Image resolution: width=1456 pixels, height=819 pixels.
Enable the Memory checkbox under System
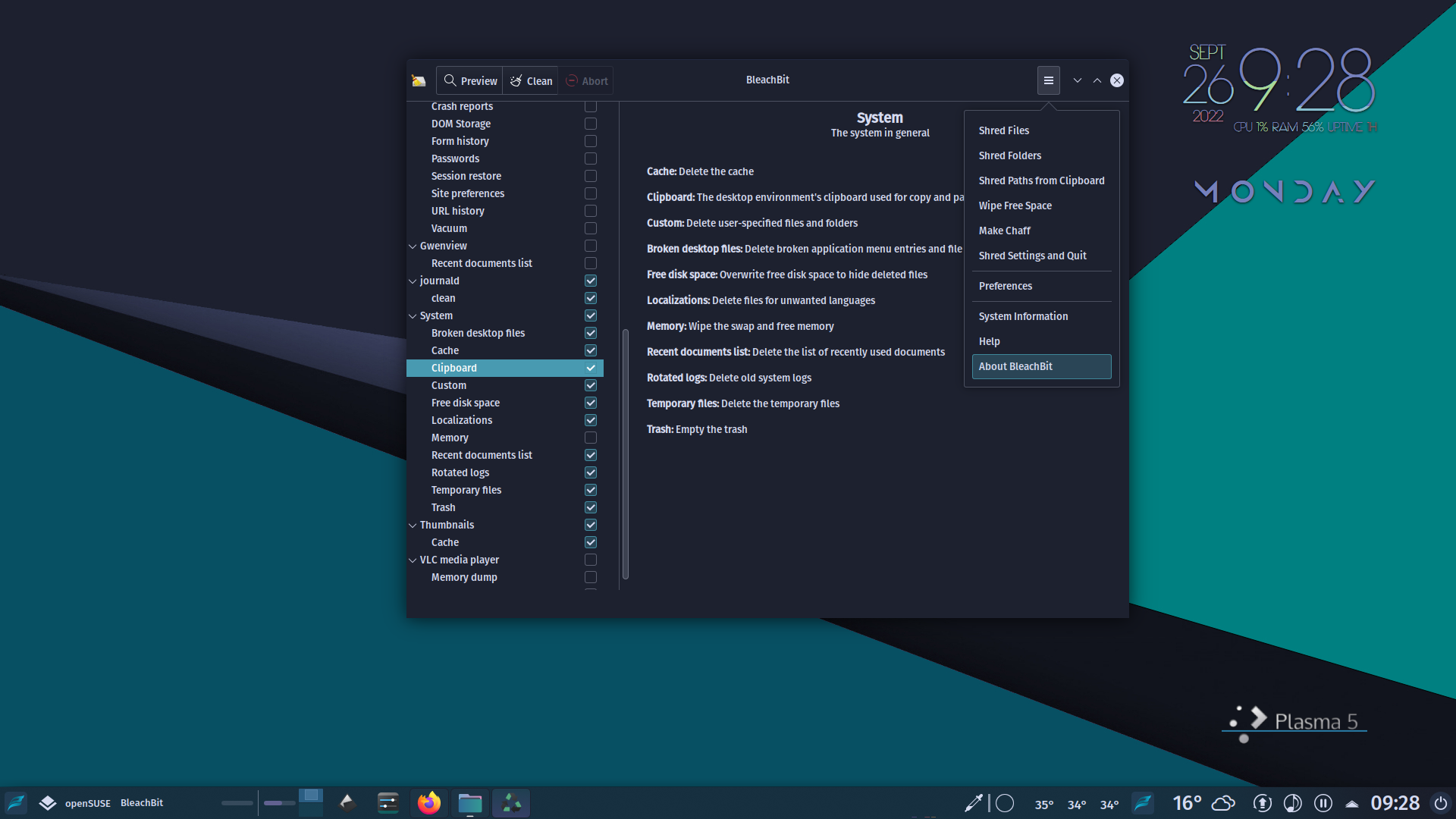591,438
